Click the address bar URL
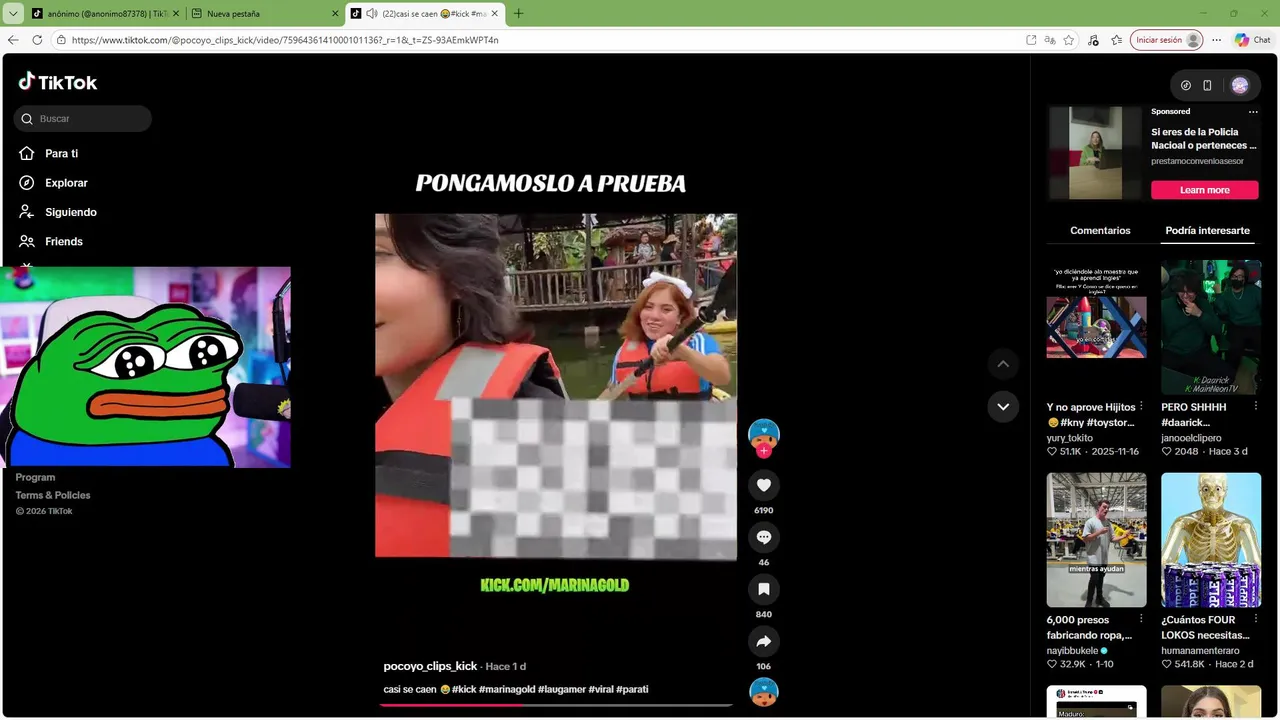 [285, 40]
